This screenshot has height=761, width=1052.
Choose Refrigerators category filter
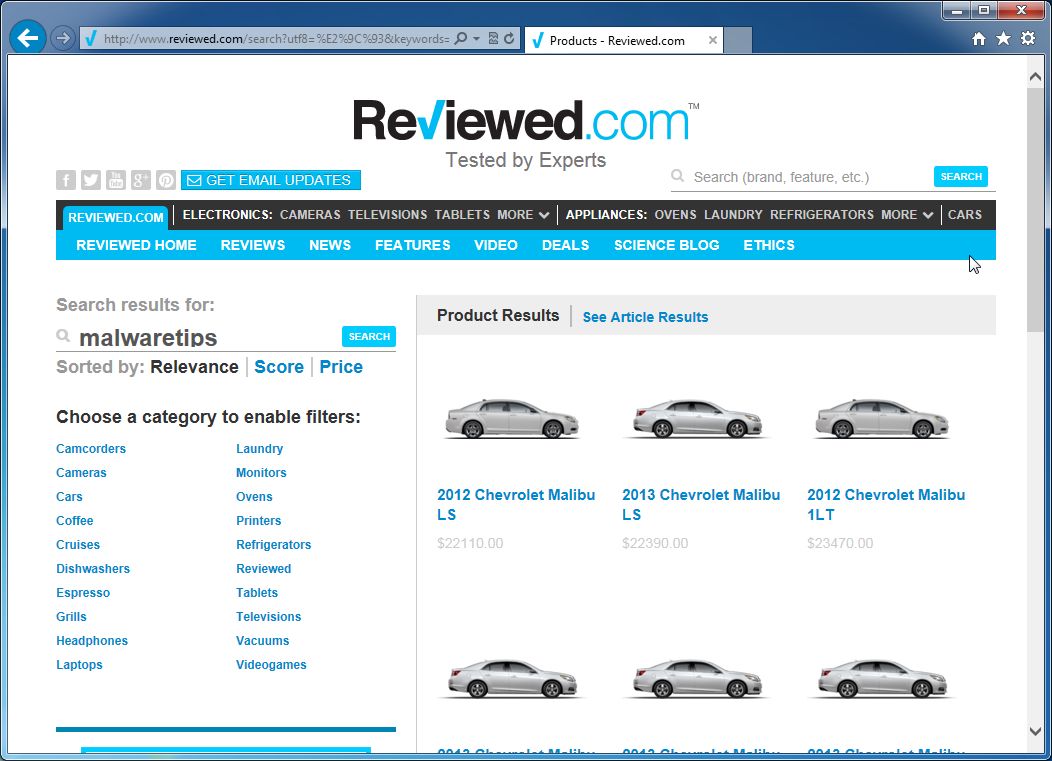coord(274,544)
